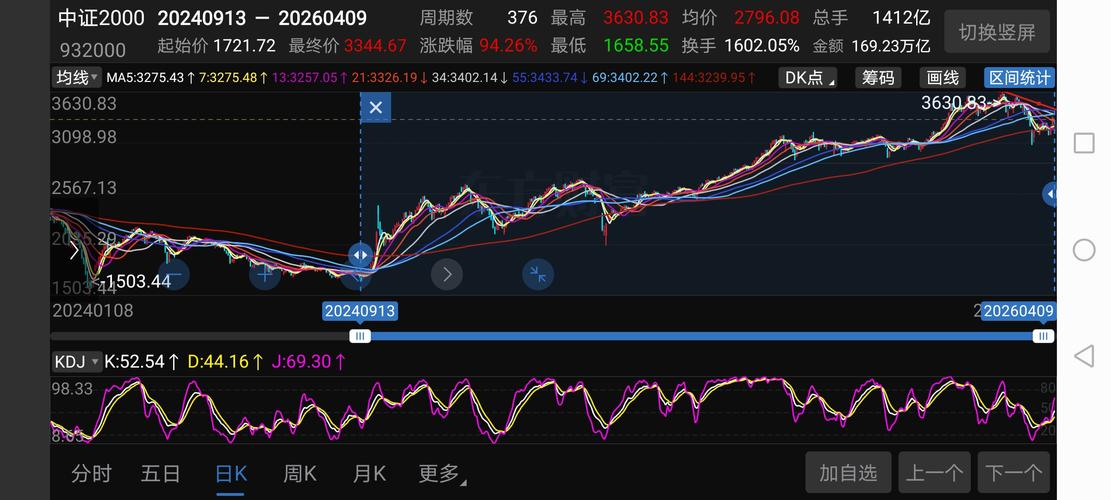Click 加自选 to add to watchlist
Screen dimensions: 1111x500
click(848, 472)
